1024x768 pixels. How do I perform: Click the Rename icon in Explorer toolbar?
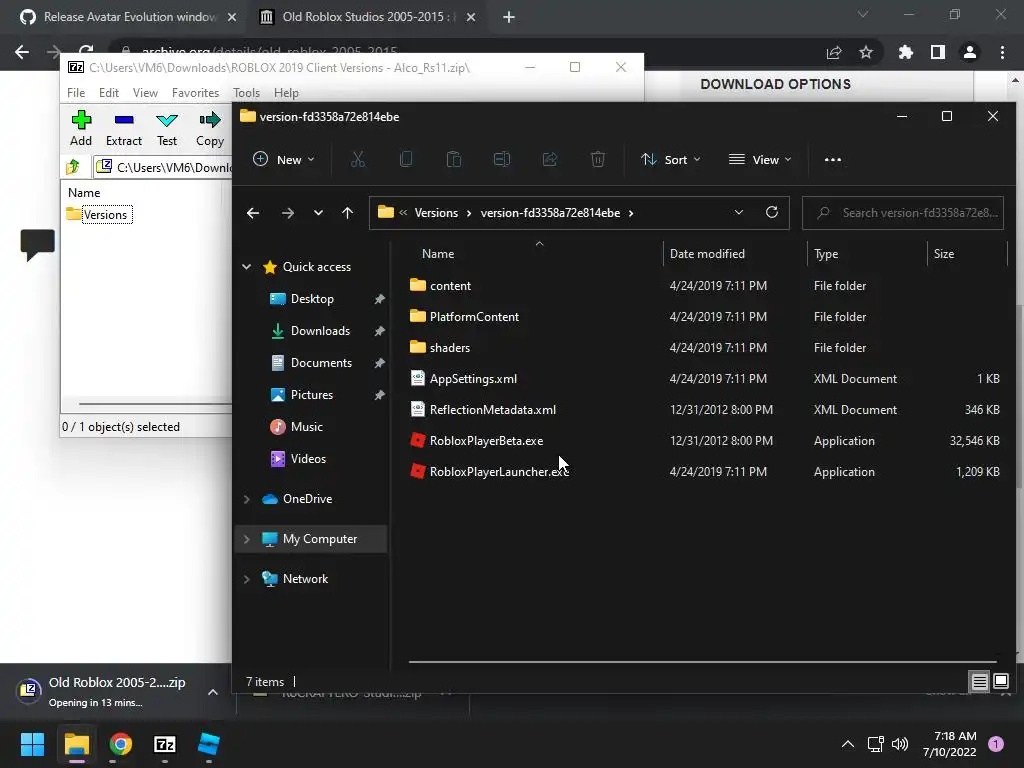(502, 159)
